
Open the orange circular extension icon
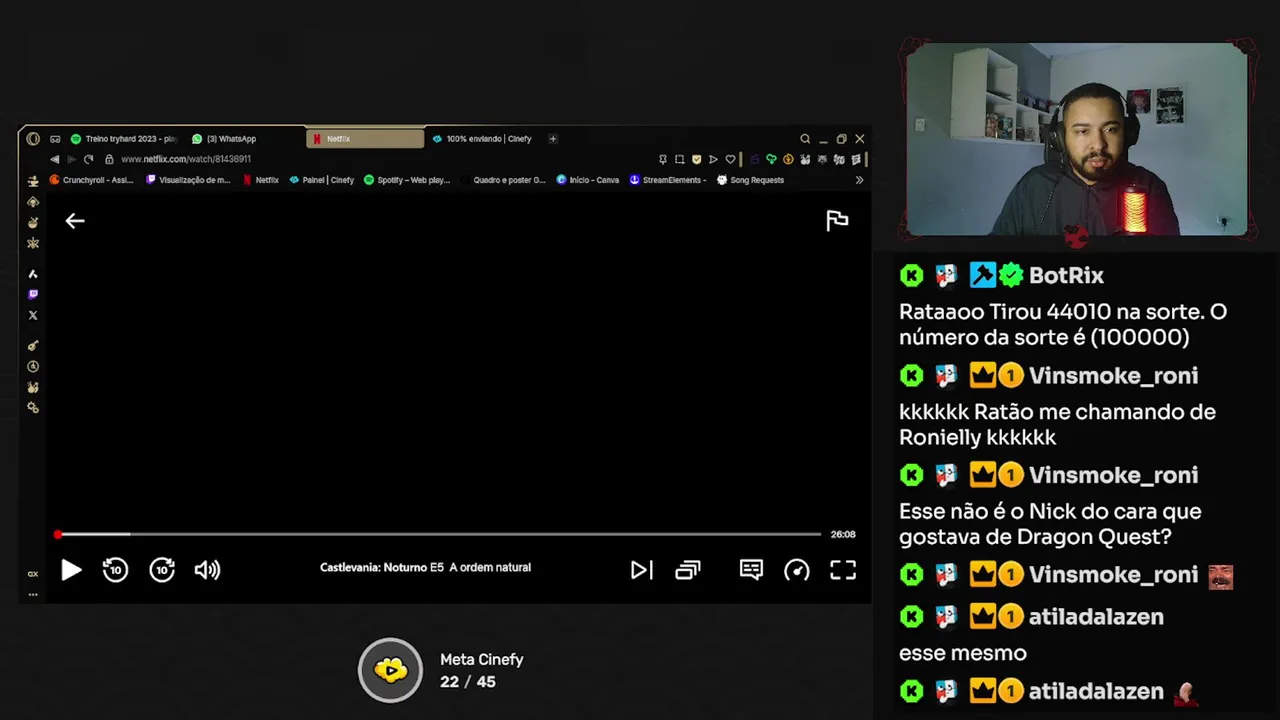(x=788, y=159)
